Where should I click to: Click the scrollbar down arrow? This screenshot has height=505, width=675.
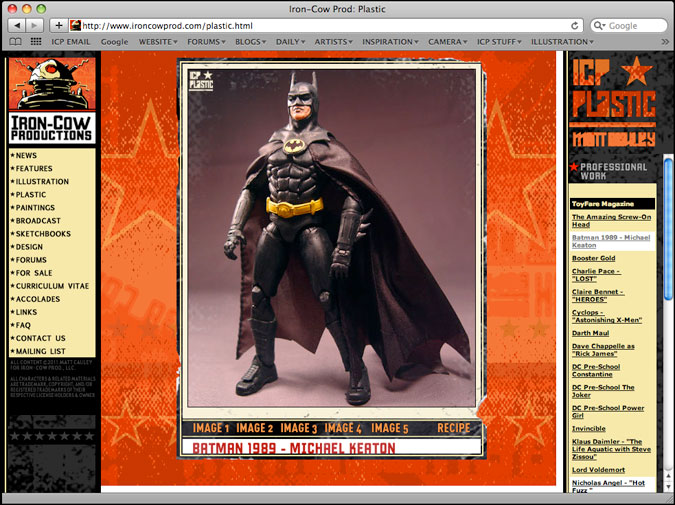(x=668, y=486)
